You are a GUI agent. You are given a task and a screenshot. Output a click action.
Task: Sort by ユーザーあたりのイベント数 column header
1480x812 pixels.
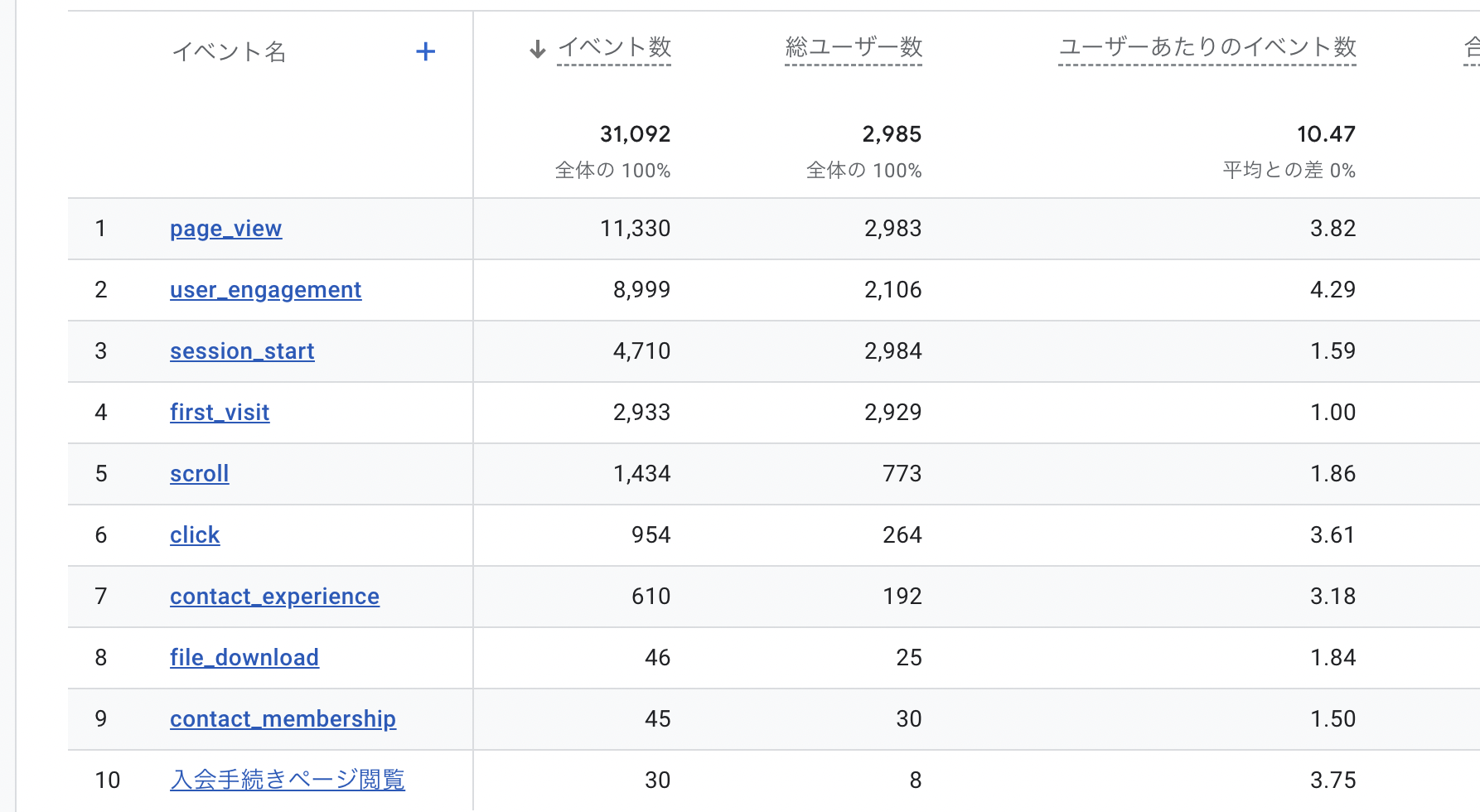tap(1207, 47)
